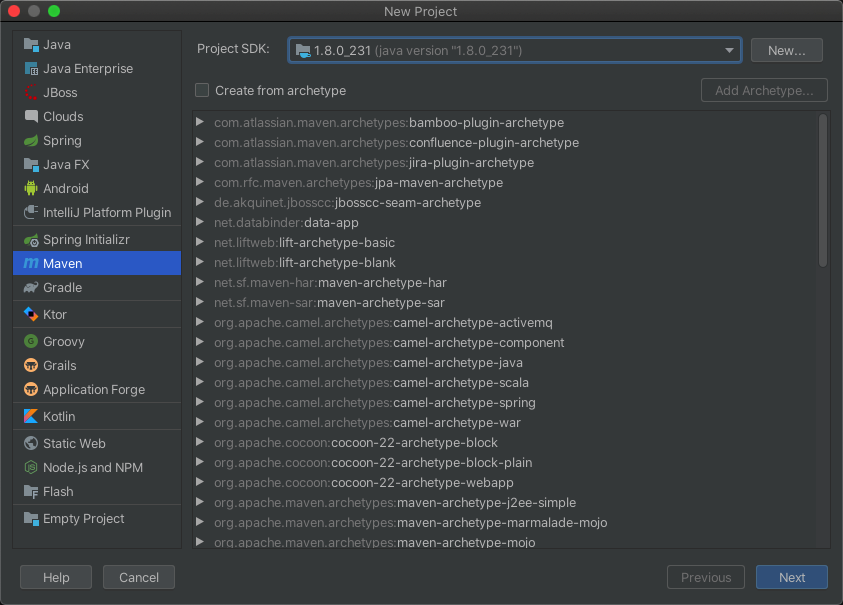Viewport: 843px width, 605px height.
Task: Click the Empty Project icon
Action: coord(31,518)
